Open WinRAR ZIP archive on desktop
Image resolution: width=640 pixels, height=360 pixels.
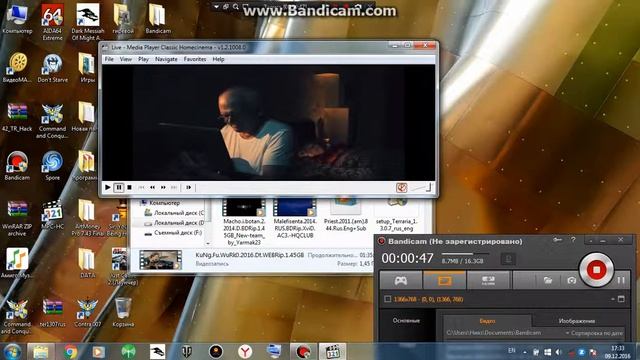tap(17, 218)
